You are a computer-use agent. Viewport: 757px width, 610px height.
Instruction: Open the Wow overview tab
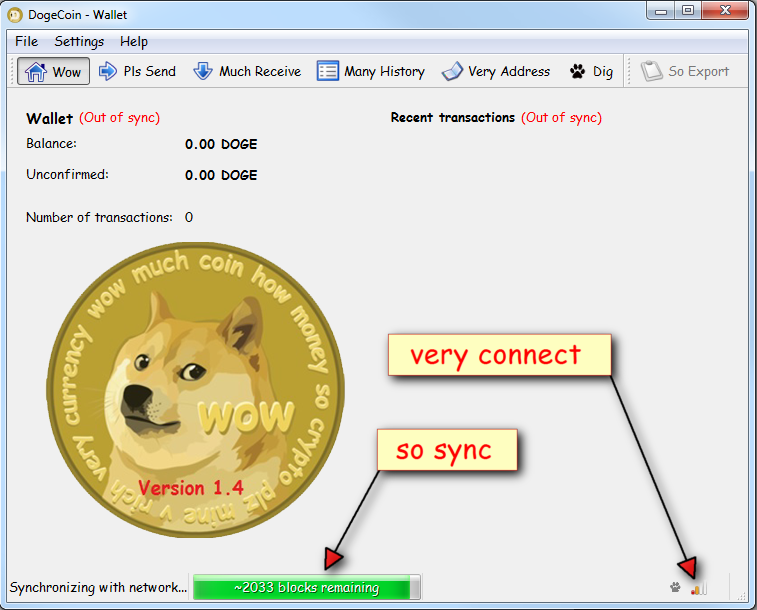pos(54,71)
